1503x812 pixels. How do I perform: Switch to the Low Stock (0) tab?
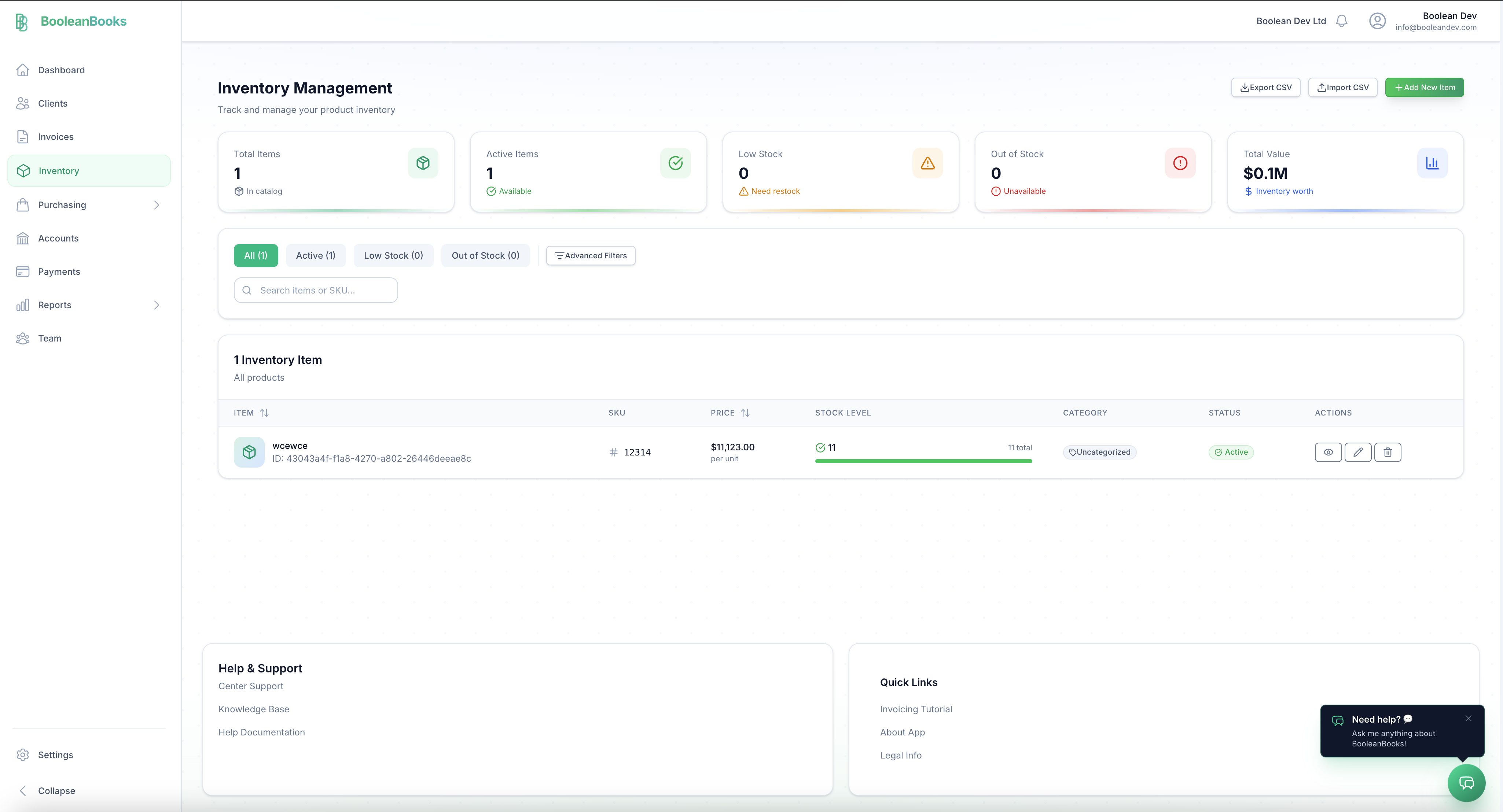click(393, 255)
